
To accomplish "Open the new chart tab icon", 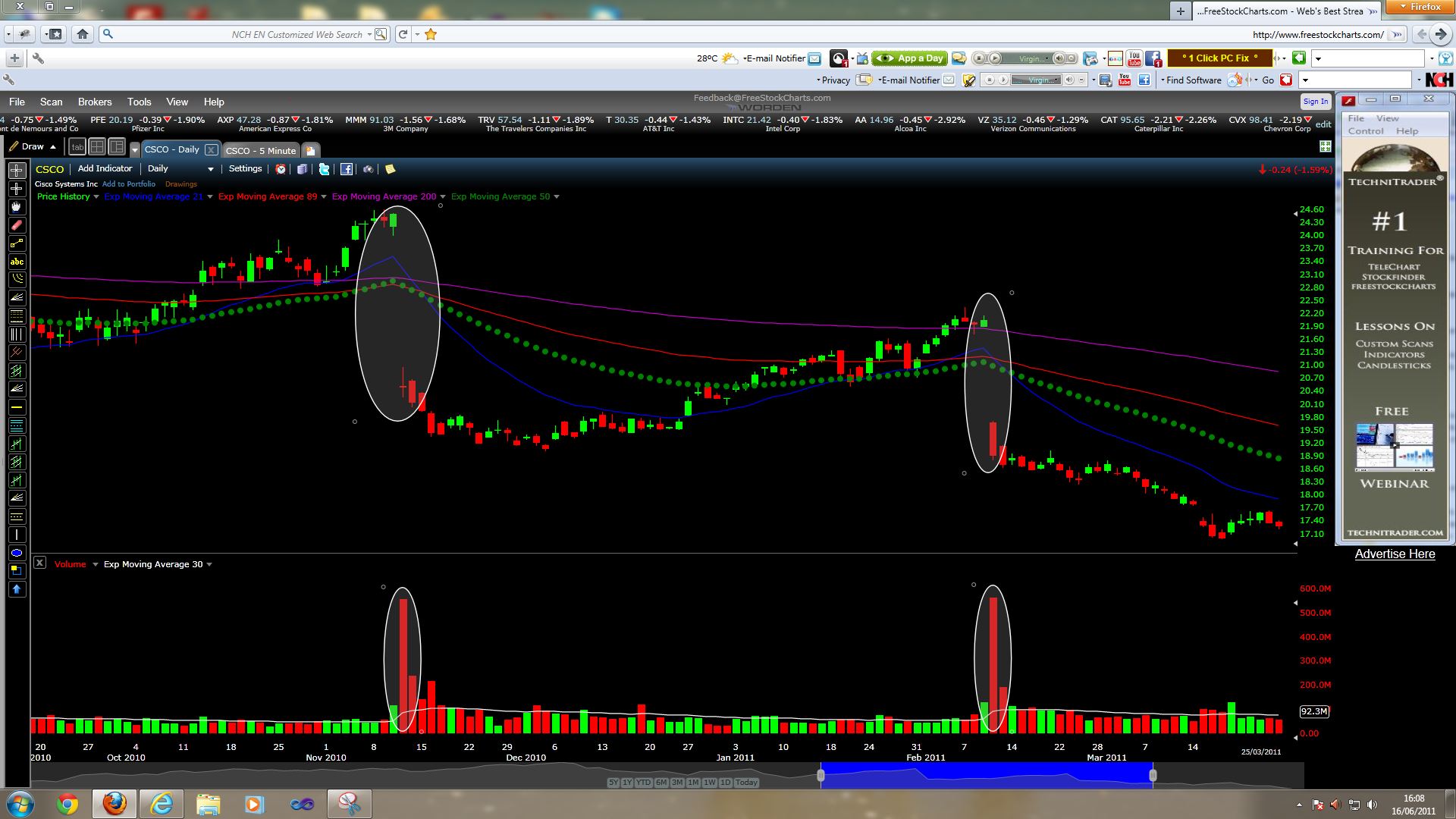I will 310,150.
